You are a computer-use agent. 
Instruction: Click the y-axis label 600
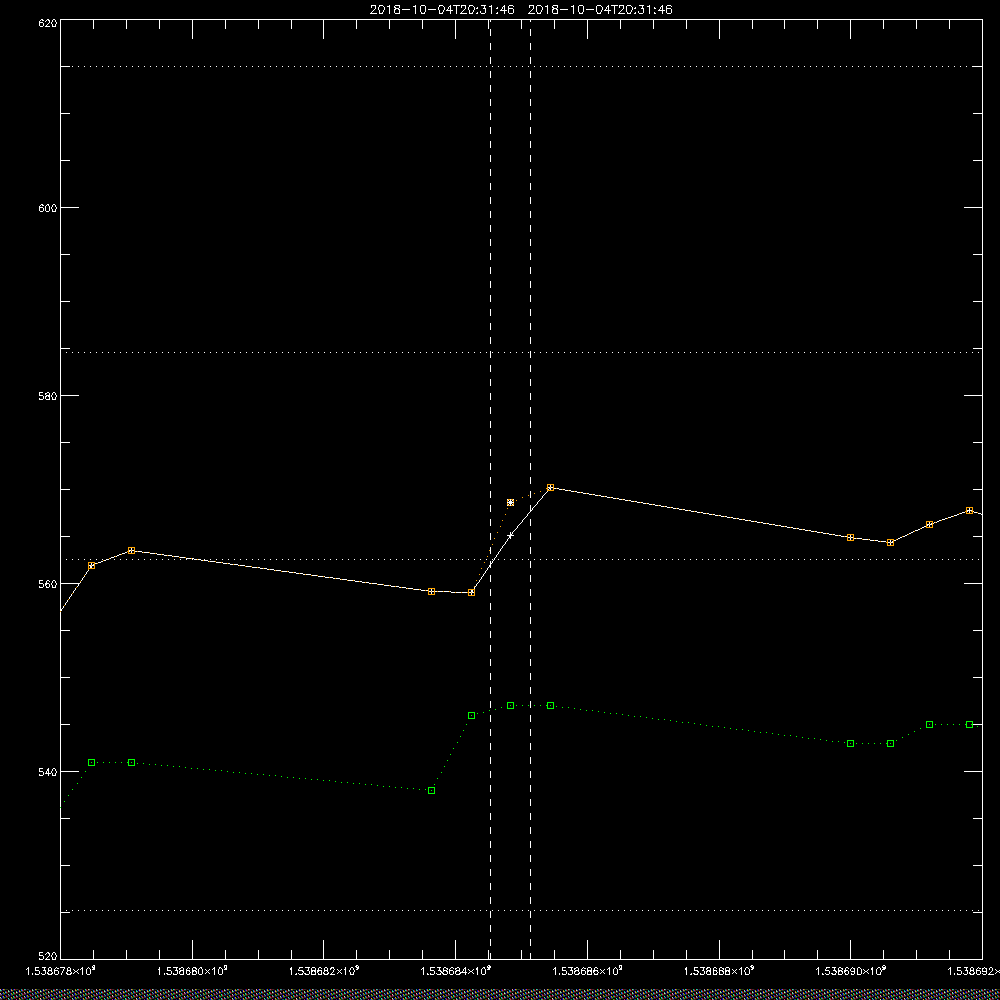[x=49, y=208]
